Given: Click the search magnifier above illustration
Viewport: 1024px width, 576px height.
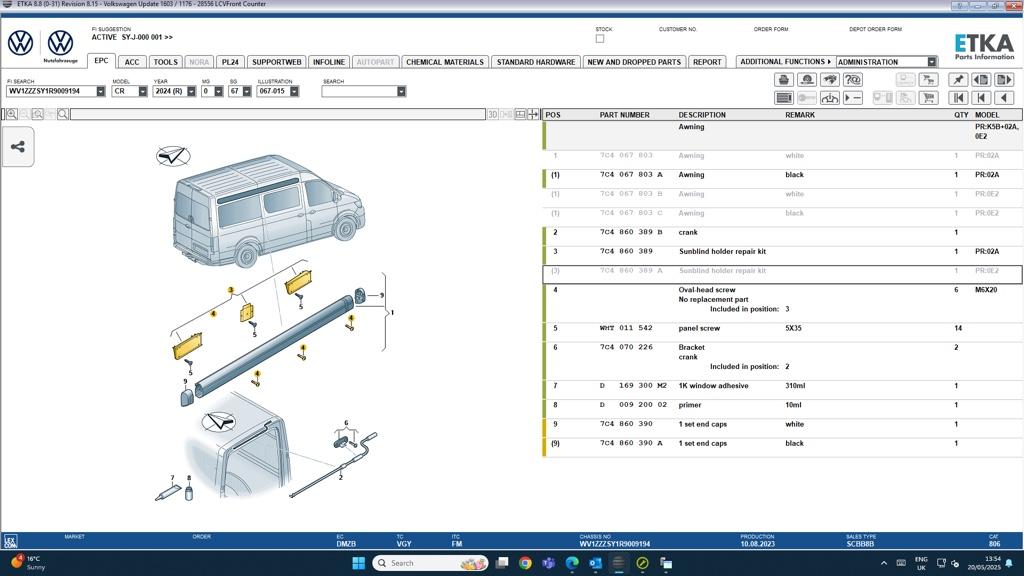Looking at the screenshot, I should tap(63, 114).
